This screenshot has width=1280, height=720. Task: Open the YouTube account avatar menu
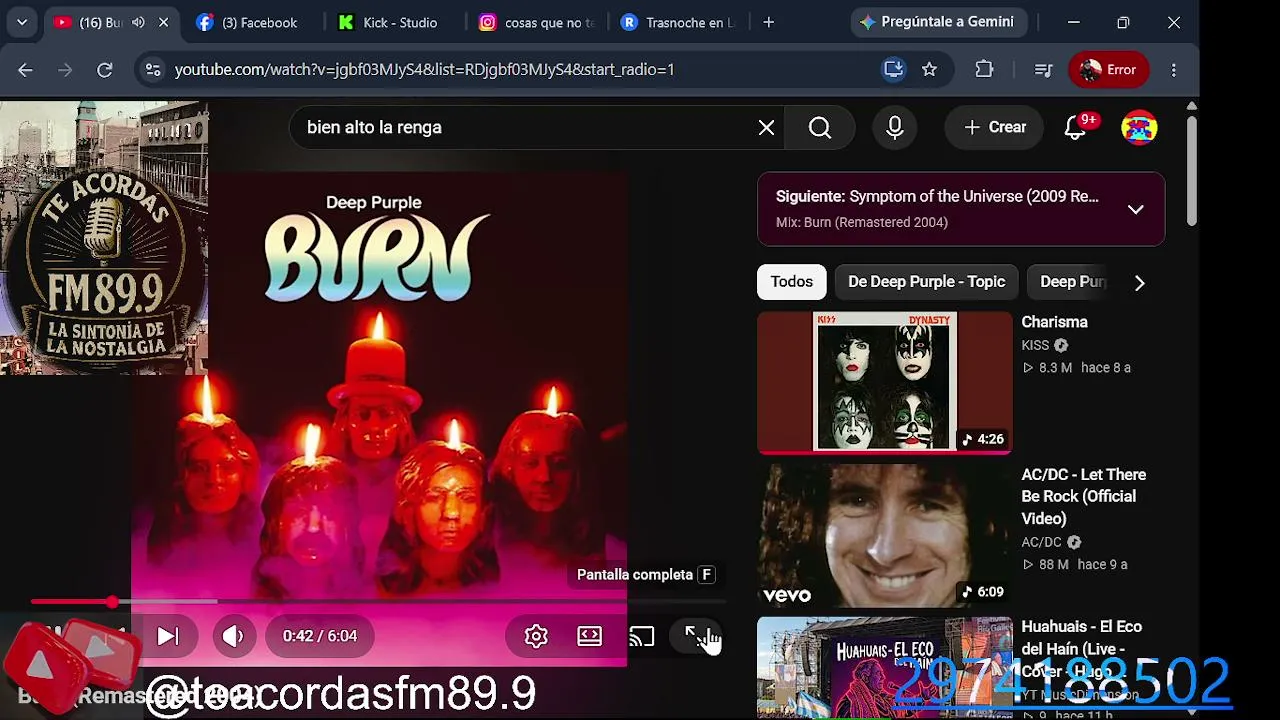(x=1139, y=128)
